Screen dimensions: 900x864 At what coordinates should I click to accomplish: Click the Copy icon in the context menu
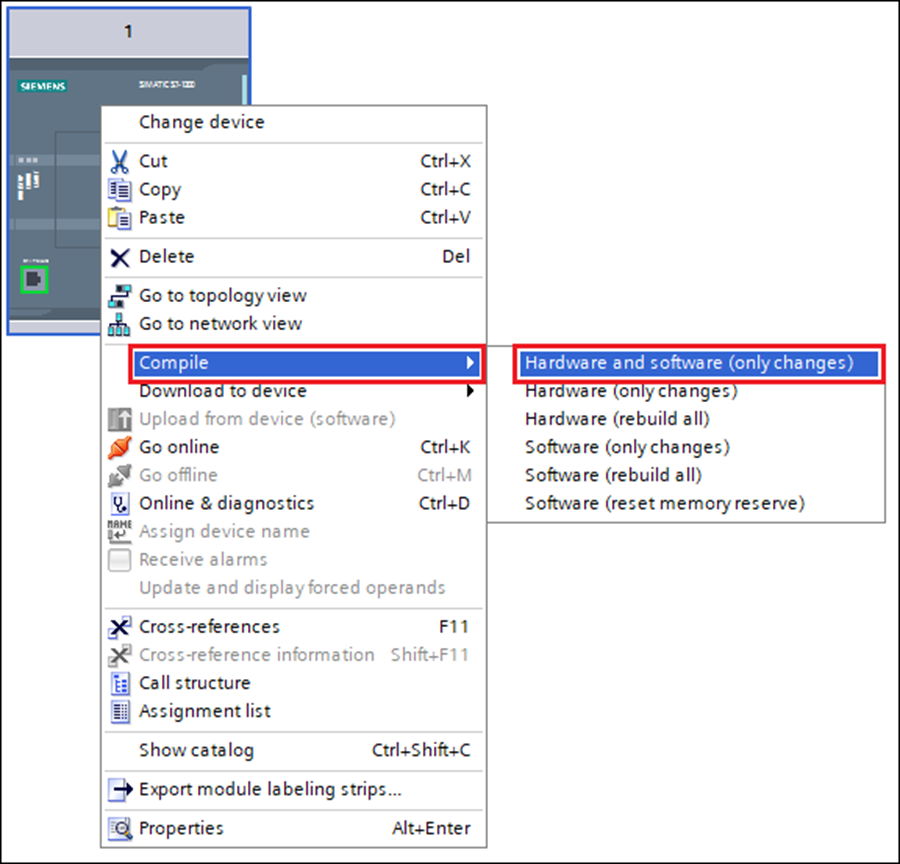tap(118, 189)
